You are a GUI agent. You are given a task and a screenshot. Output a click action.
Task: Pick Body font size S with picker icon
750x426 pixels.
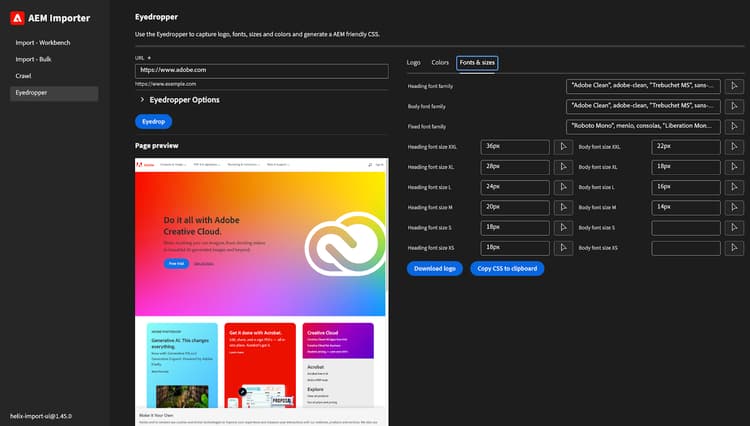tap(734, 228)
